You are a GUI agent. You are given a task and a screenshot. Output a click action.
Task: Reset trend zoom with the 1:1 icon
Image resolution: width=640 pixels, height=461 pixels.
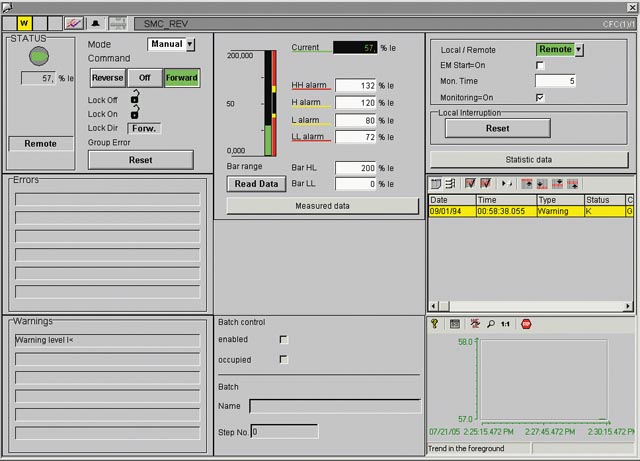(x=506, y=324)
